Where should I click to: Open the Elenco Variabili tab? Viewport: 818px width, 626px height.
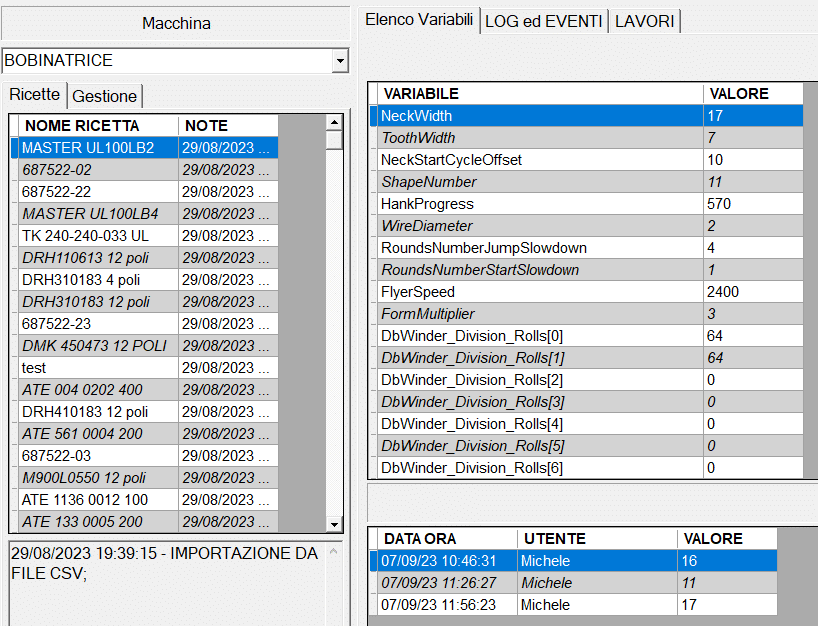[x=419, y=20]
